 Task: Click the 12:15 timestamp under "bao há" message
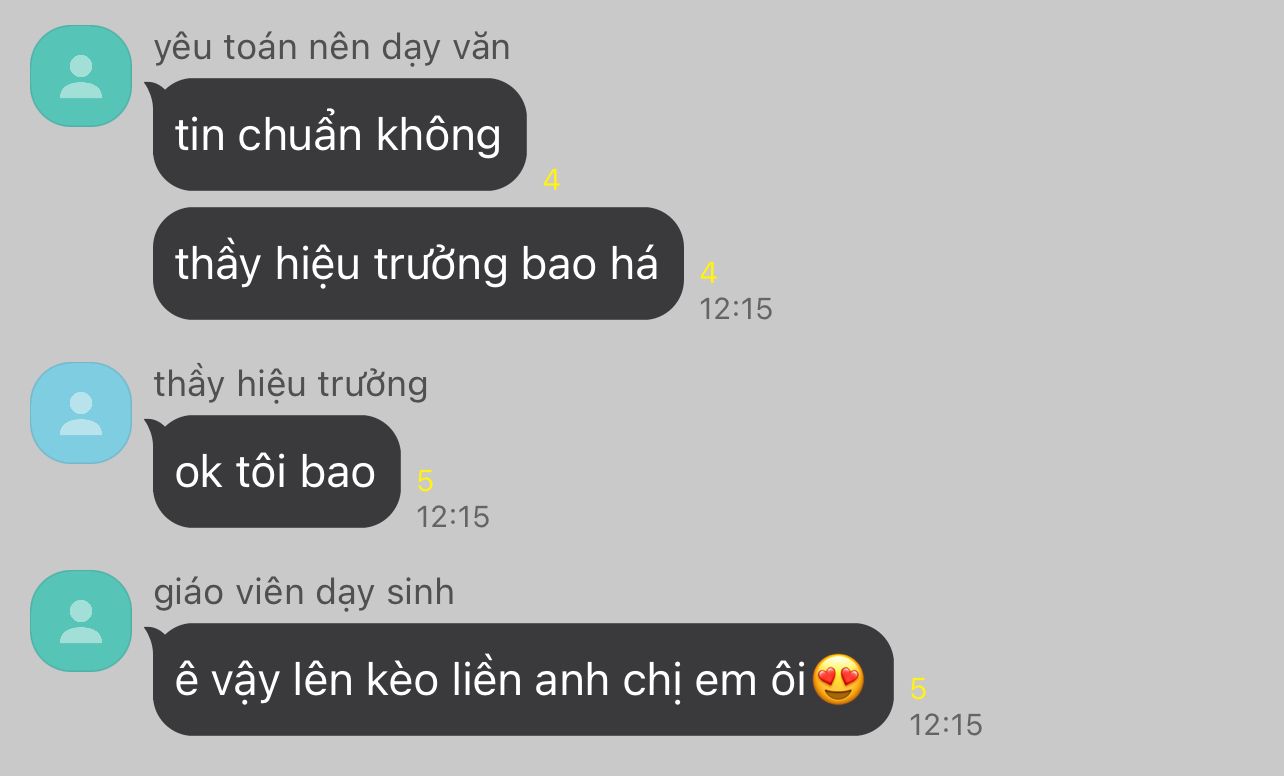click(736, 309)
